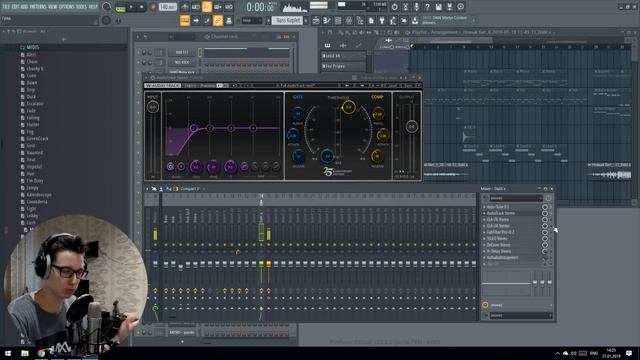Select the Lead 44 playlist track
Screen dimensions: 640x360
[x=343, y=56]
